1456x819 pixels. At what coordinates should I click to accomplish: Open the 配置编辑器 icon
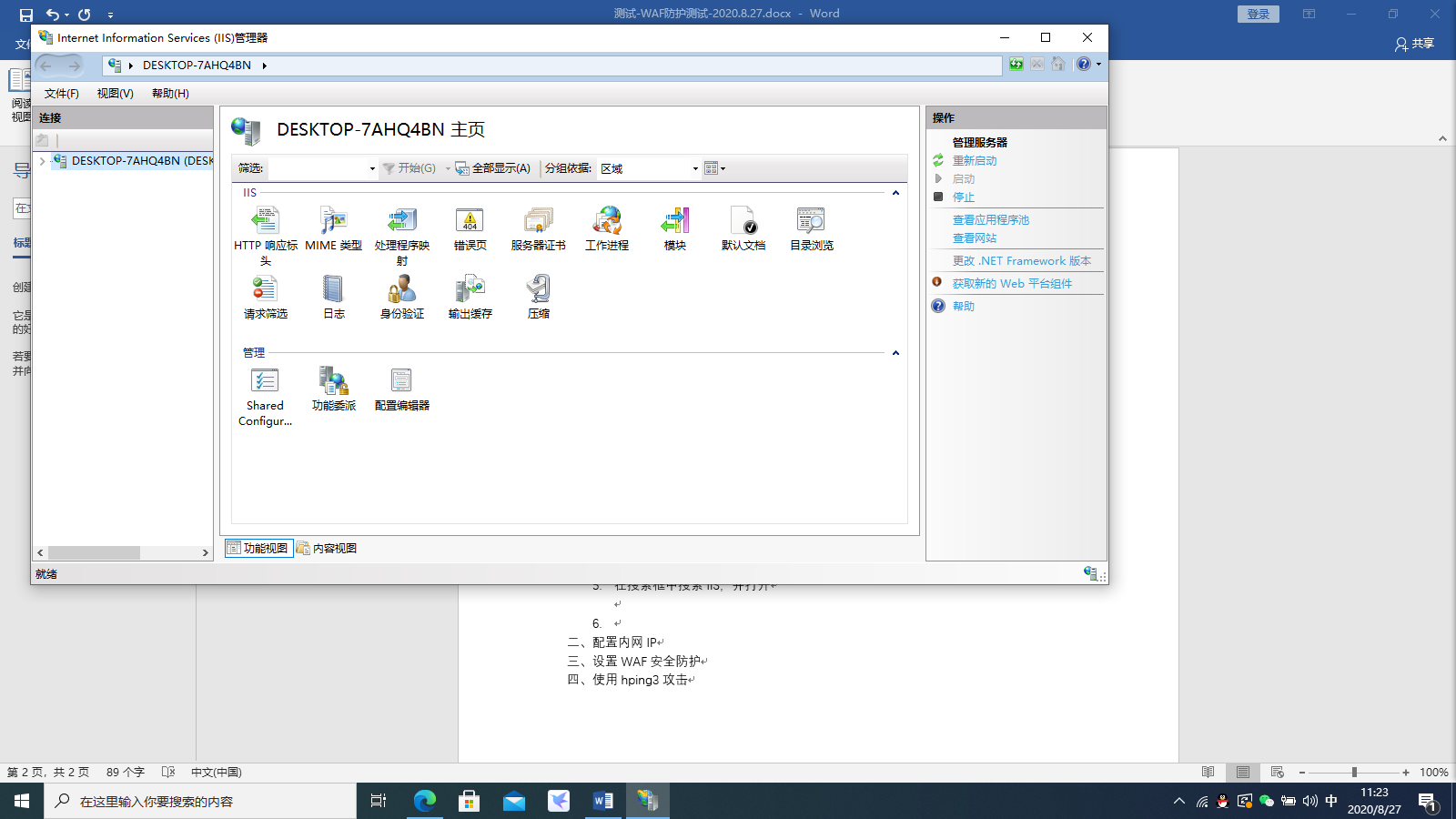(x=401, y=380)
